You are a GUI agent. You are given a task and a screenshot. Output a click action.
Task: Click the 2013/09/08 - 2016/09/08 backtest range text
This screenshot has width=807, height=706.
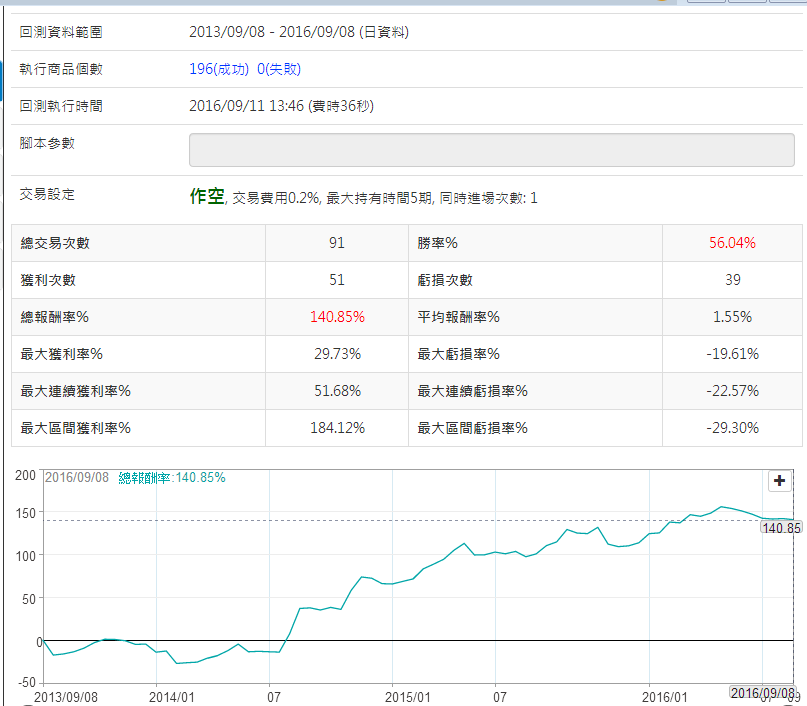point(298,32)
